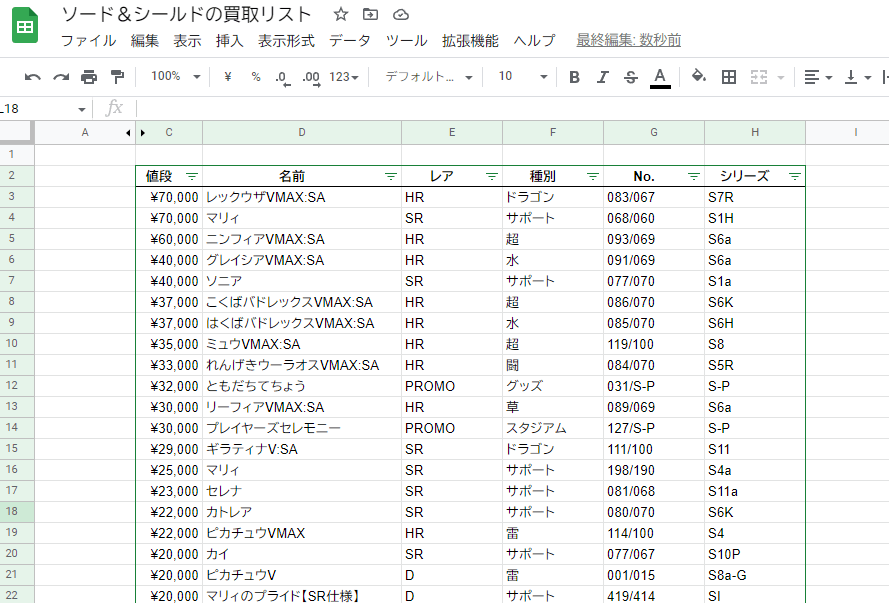Image resolution: width=889 pixels, height=603 pixels.
Task: Click the select-all corner box
Action: 17,133
